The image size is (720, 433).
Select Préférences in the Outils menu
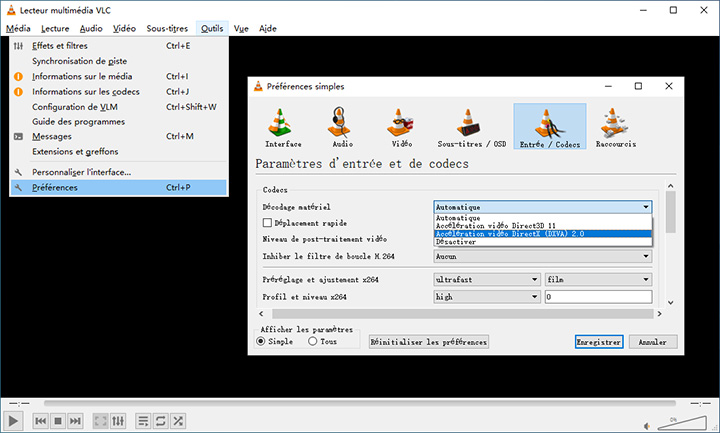pos(118,187)
